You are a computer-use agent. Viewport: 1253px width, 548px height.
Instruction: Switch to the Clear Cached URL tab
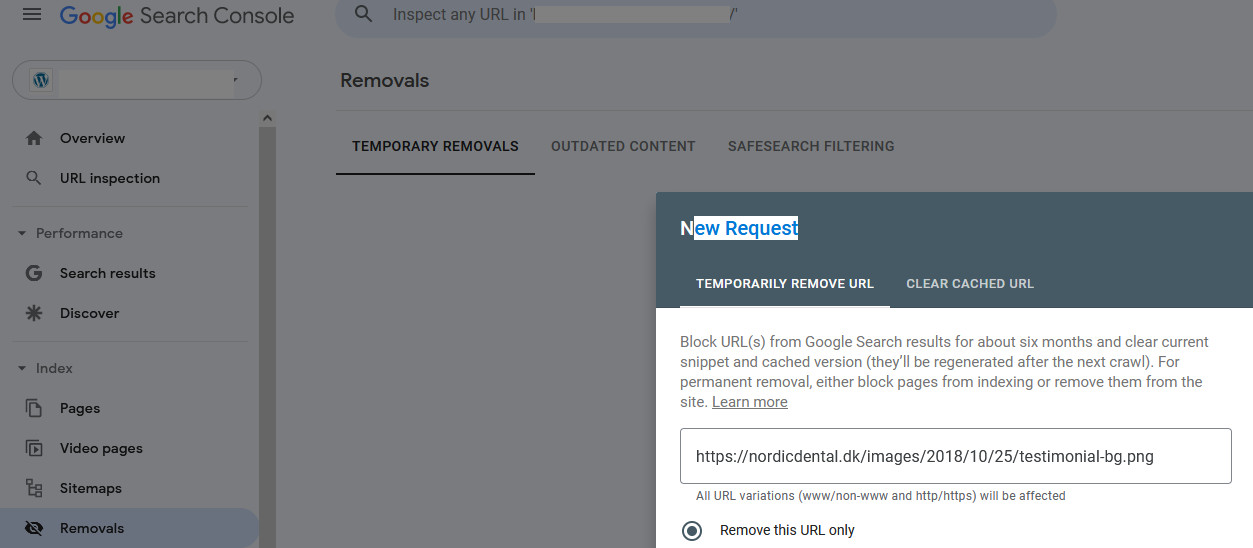[970, 284]
